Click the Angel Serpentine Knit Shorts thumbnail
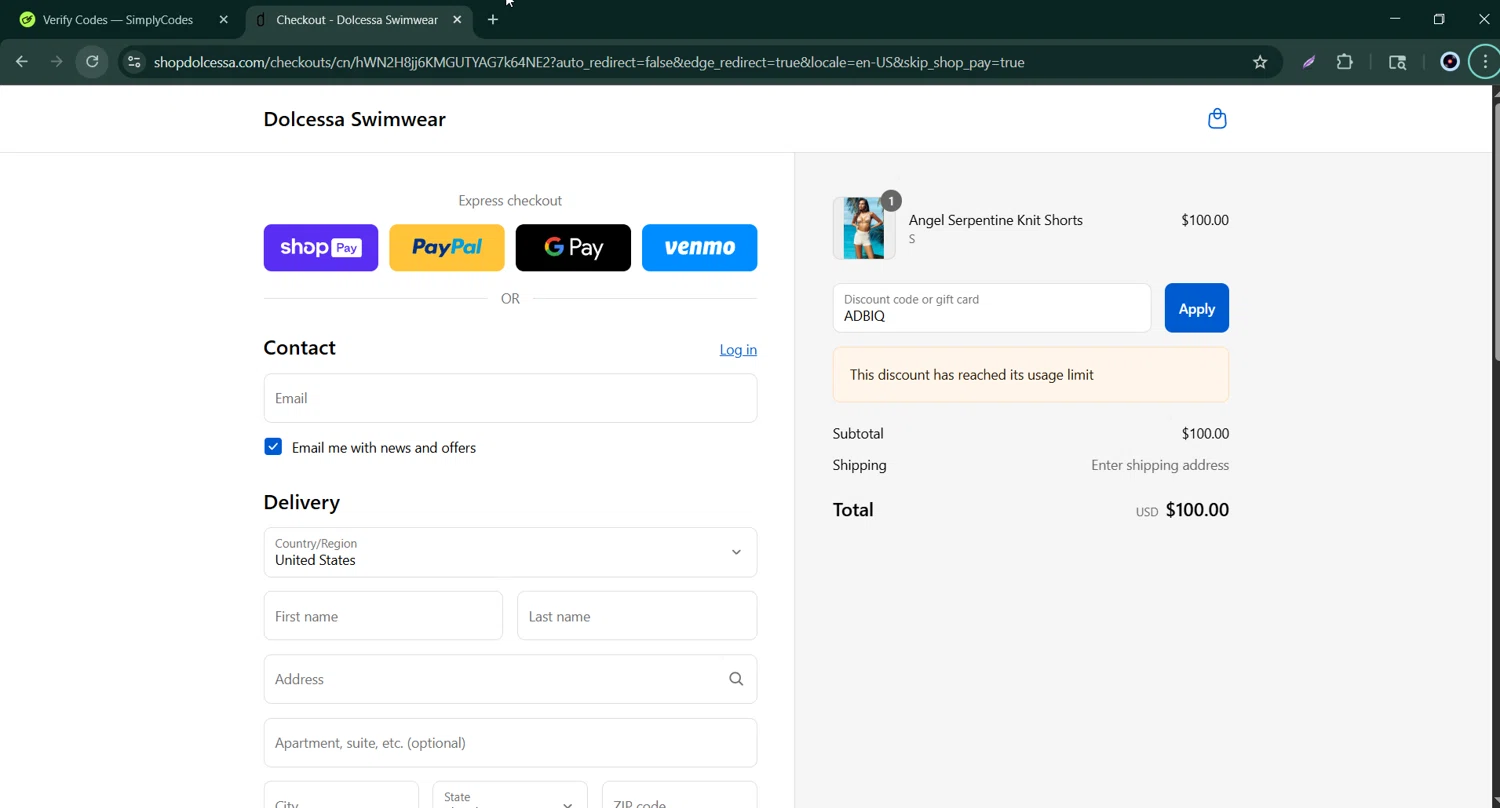 [x=864, y=228]
